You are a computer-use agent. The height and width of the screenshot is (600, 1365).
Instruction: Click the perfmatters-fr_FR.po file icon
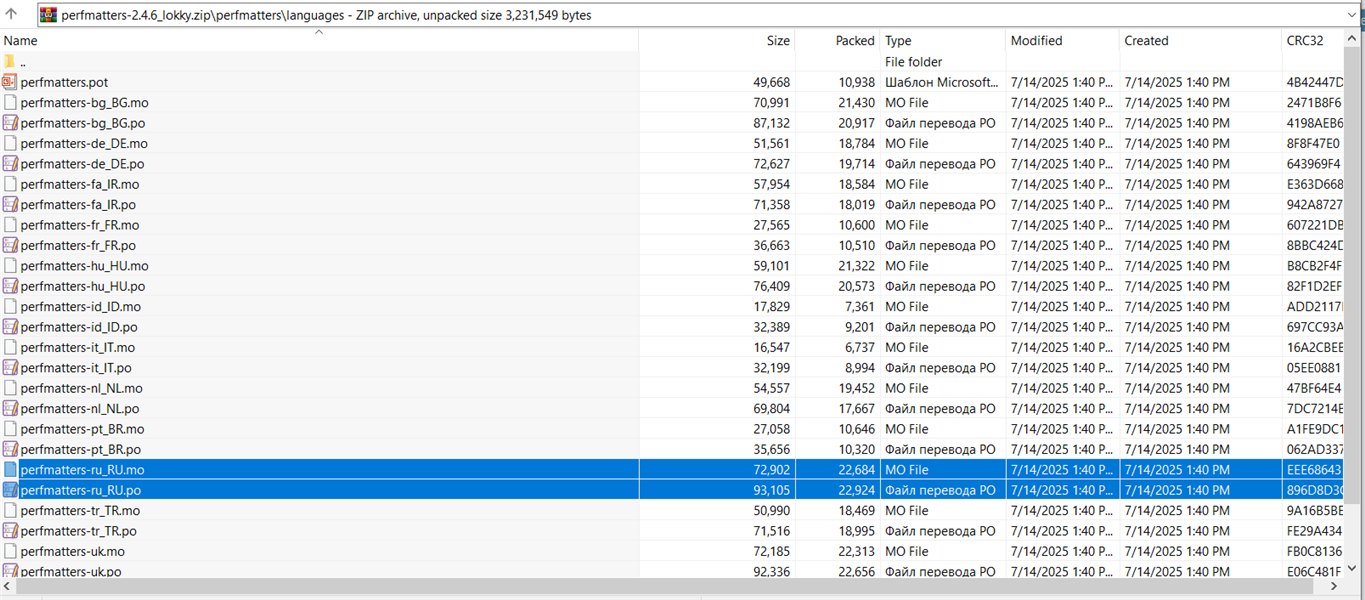tap(10, 245)
